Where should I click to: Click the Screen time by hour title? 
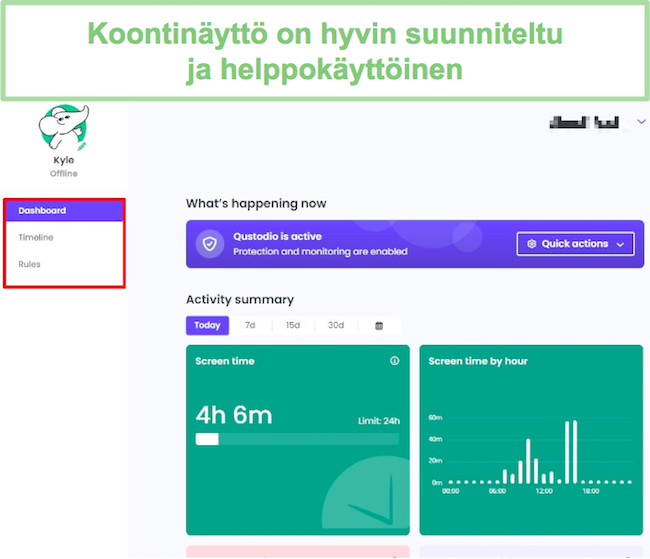pyautogui.click(x=478, y=361)
